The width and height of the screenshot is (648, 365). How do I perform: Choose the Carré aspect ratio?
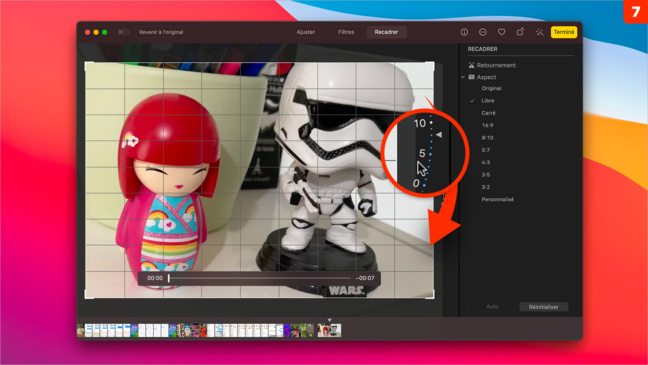click(488, 113)
